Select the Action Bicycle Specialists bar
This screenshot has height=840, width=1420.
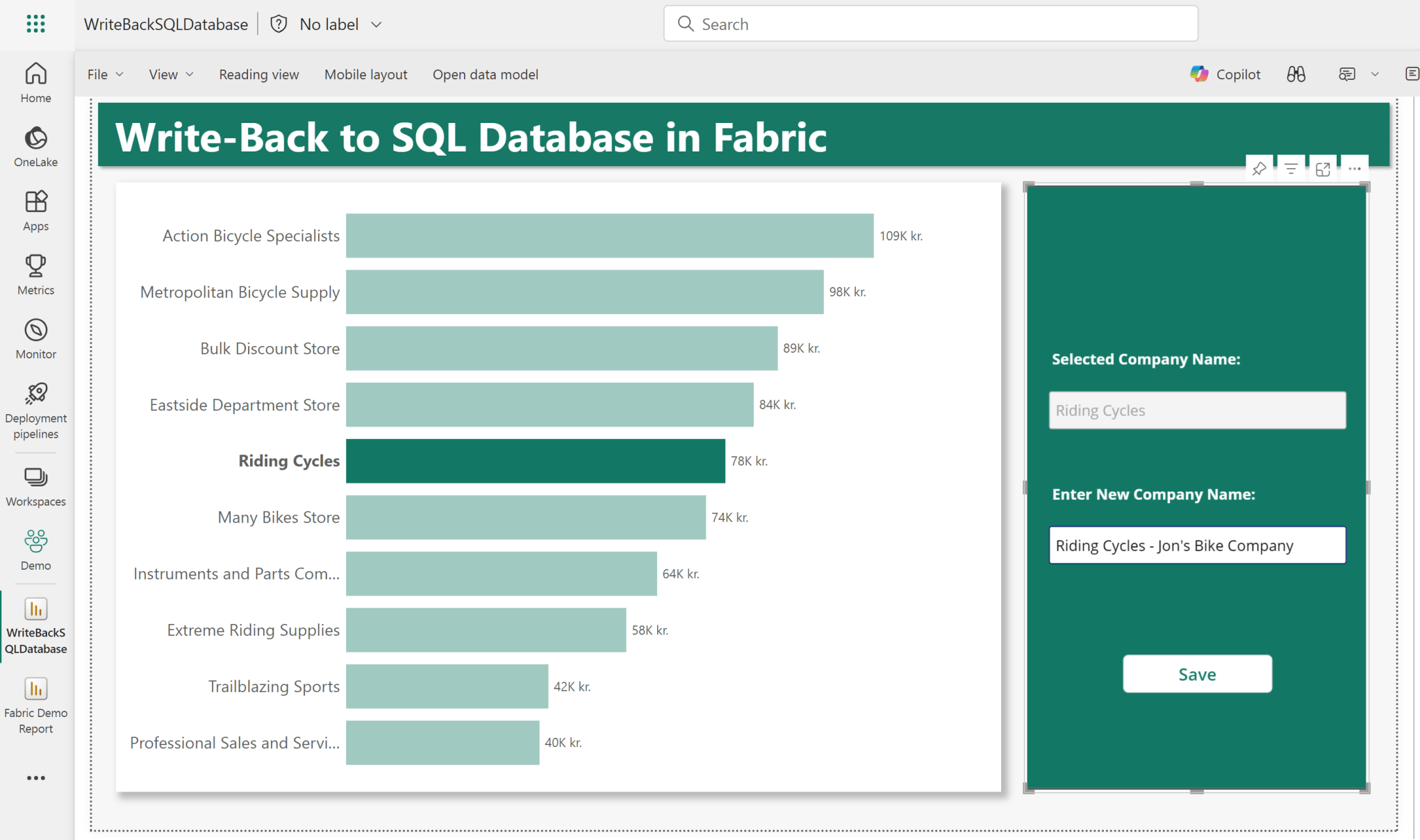pyautogui.click(x=609, y=236)
